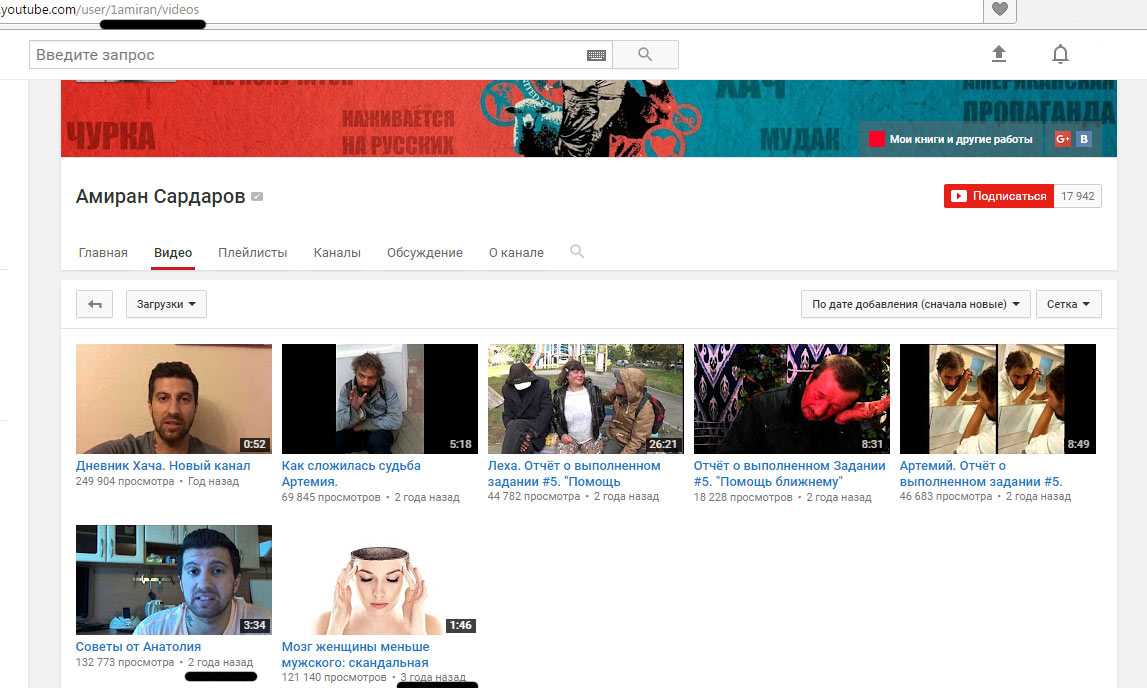Click the channel search magnifier beside О канале
Image resolution: width=1147 pixels, height=688 pixels.
(577, 252)
